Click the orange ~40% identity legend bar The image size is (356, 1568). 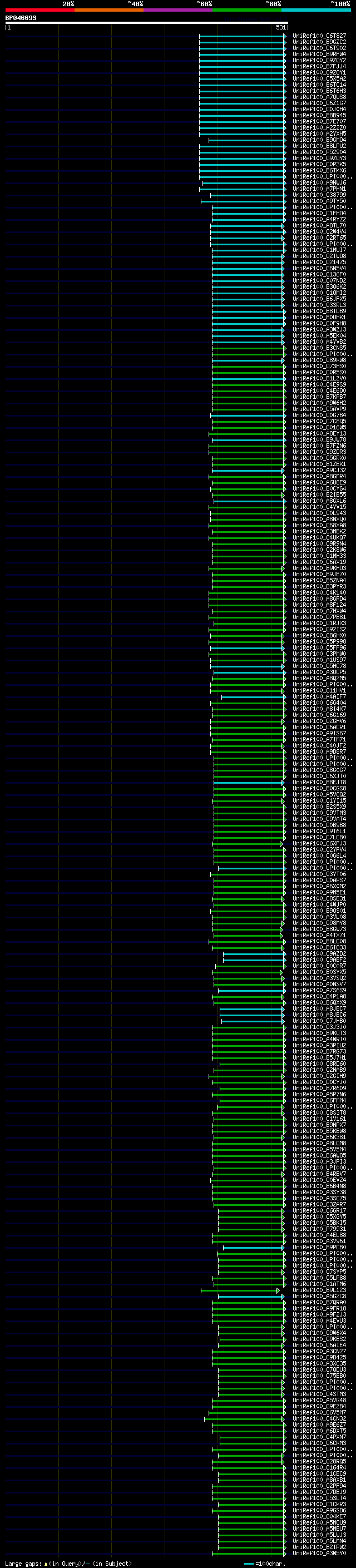coord(109,10)
